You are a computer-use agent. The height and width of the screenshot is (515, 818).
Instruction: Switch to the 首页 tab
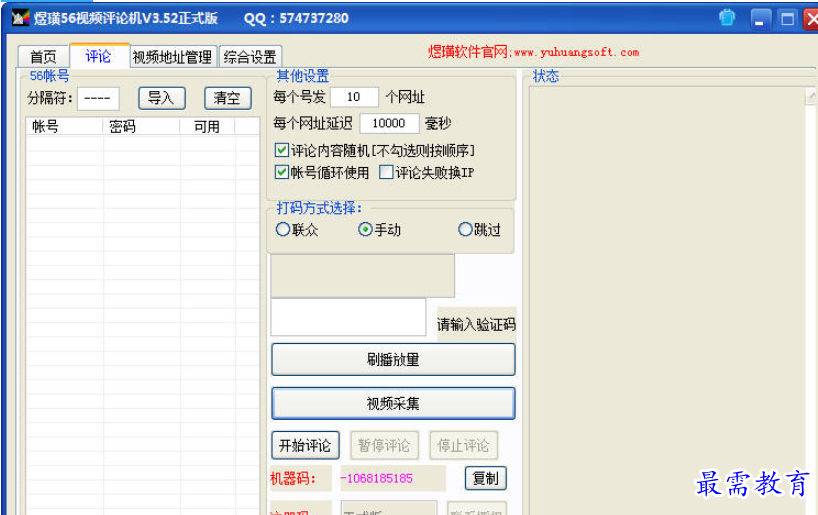pyautogui.click(x=43, y=56)
